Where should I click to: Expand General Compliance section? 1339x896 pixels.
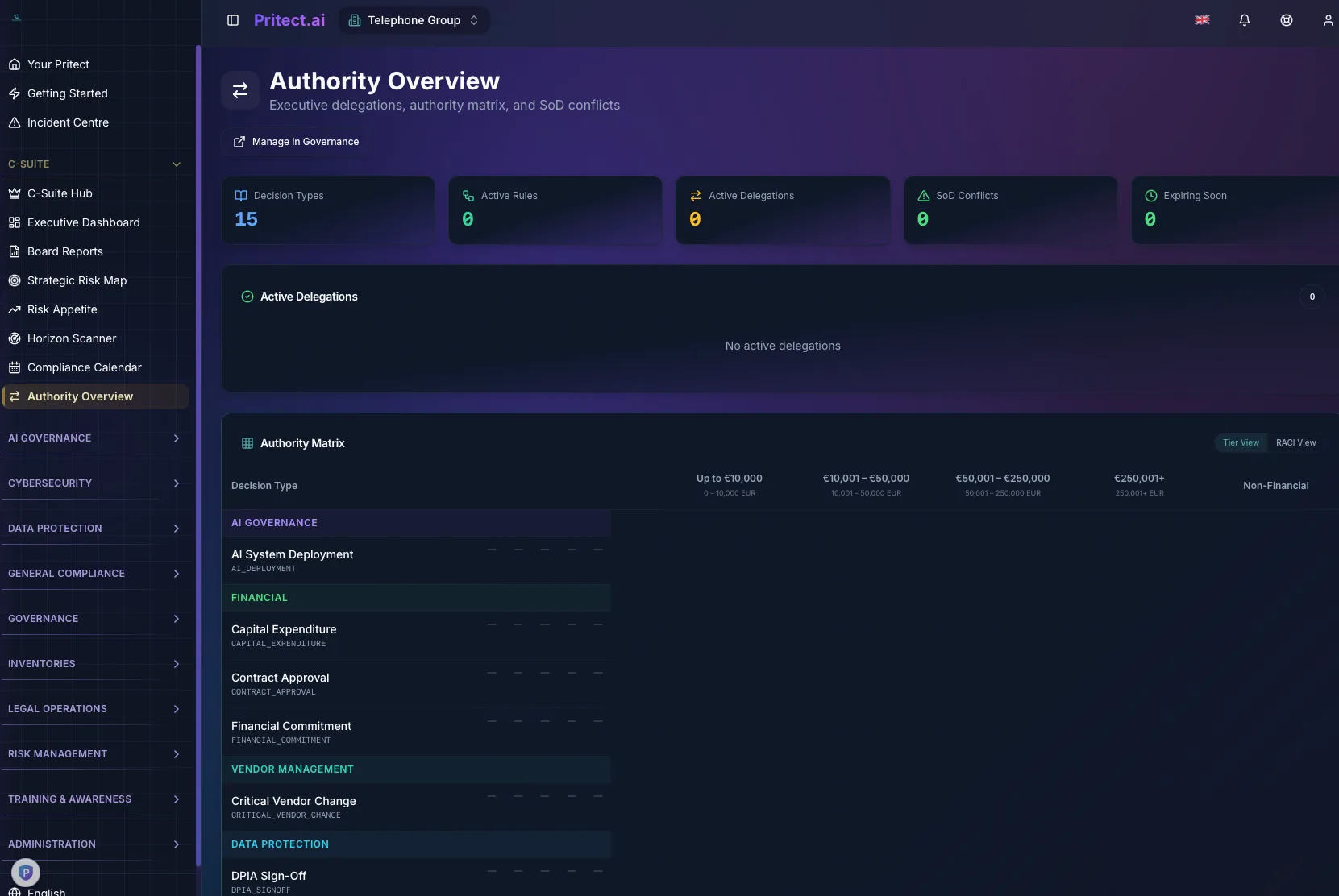click(x=95, y=574)
